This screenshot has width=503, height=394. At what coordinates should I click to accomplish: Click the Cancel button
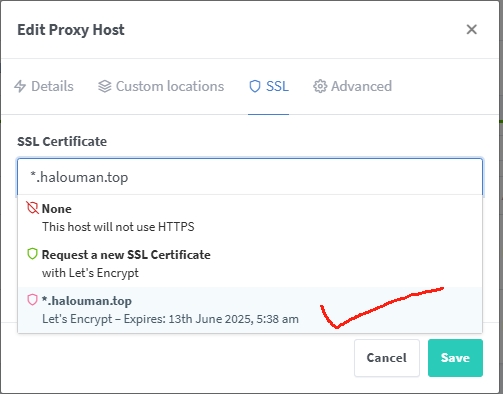[x=387, y=358]
